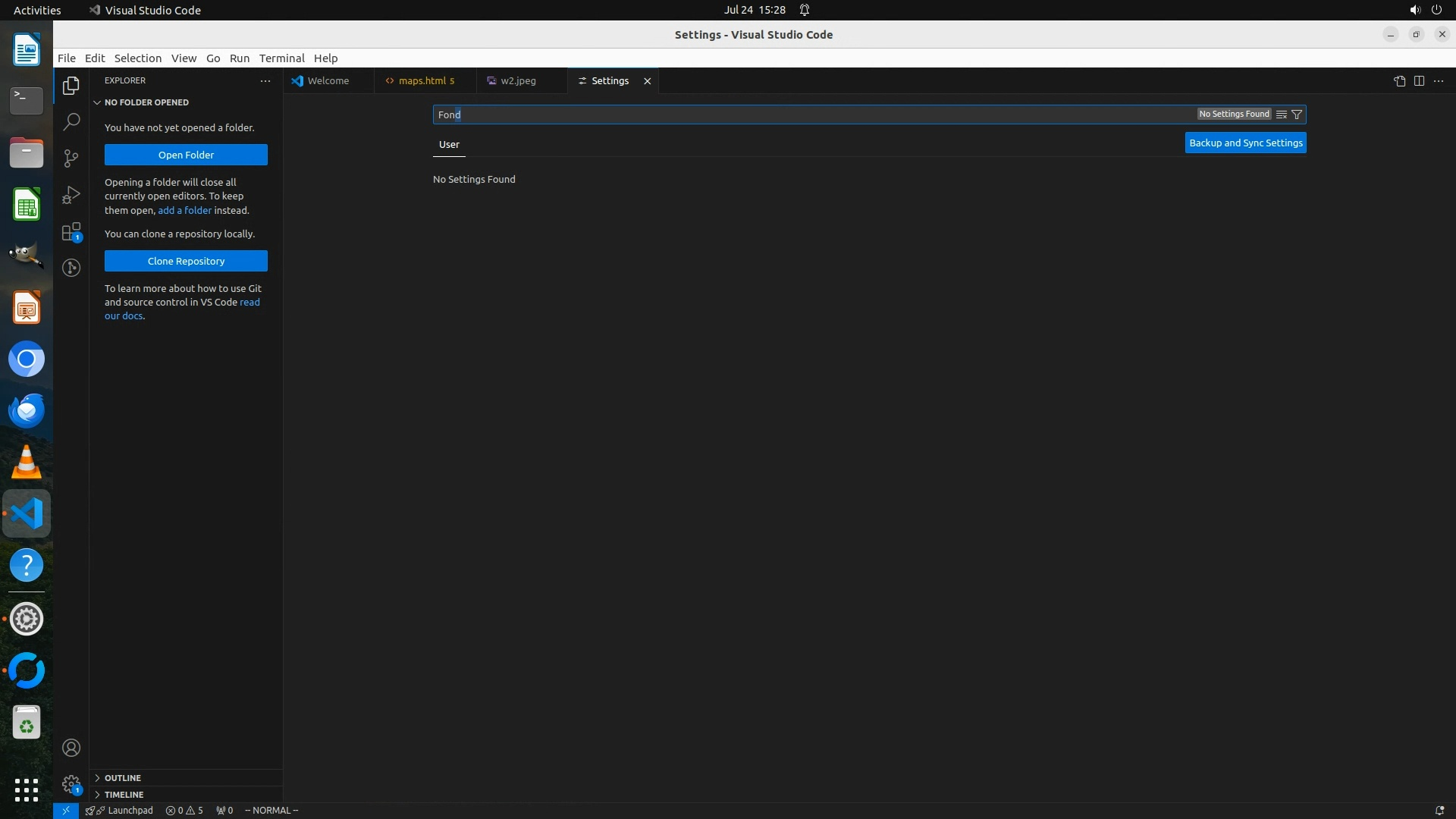The width and height of the screenshot is (1456, 819).
Task: Open the Manage gear in activity bar
Action: click(71, 784)
